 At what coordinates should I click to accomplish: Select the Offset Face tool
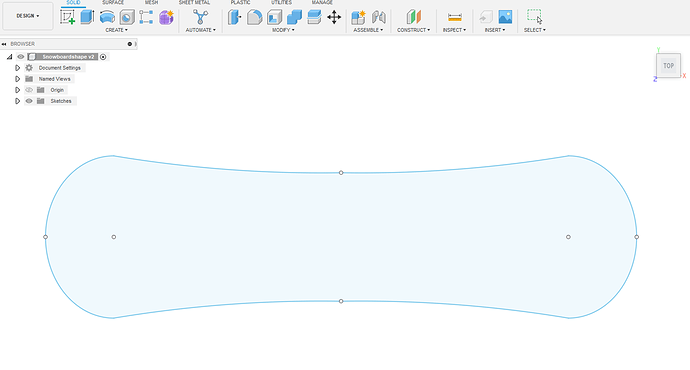(x=314, y=17)
